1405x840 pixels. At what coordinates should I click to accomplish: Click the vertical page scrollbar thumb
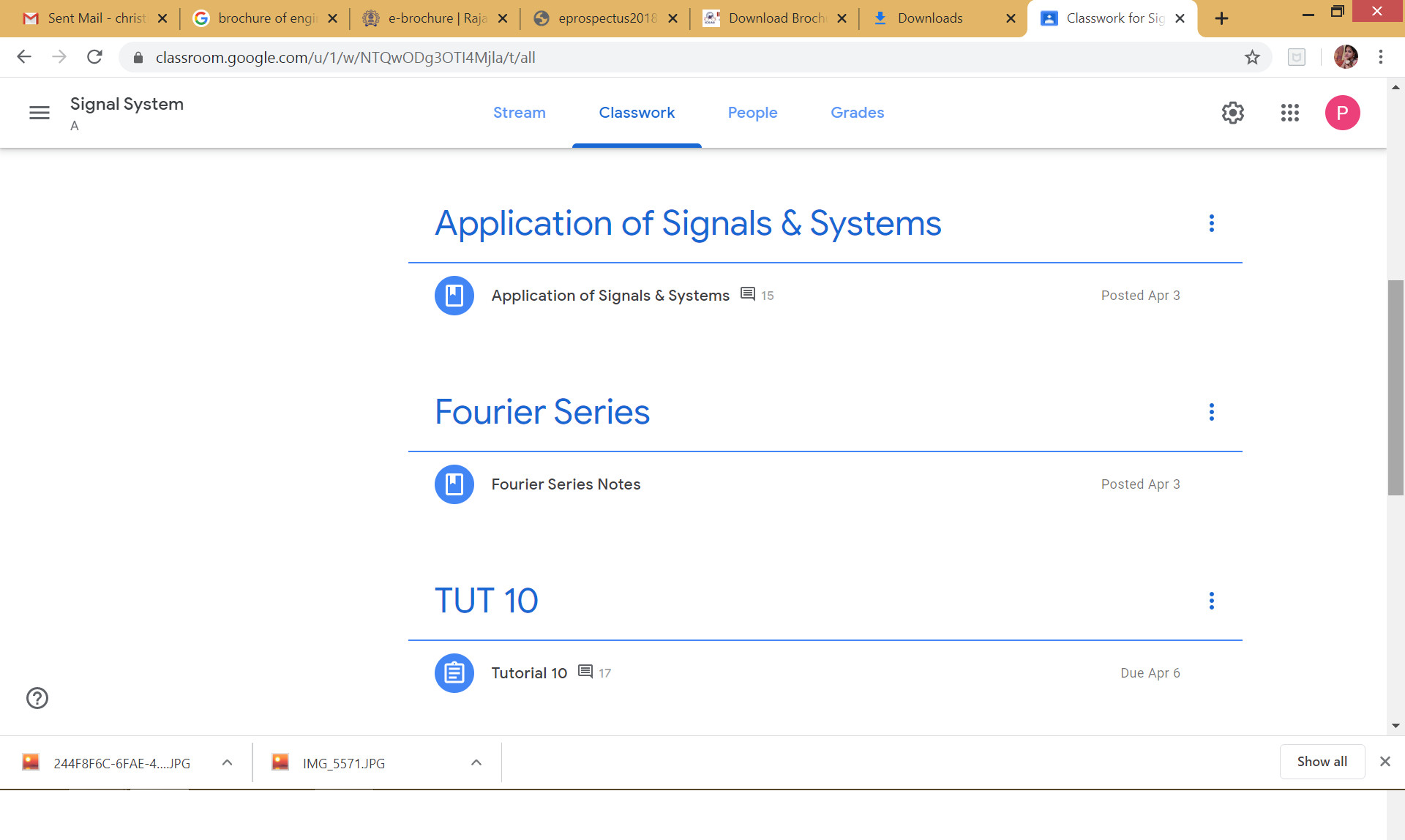tap(1395, 388)
